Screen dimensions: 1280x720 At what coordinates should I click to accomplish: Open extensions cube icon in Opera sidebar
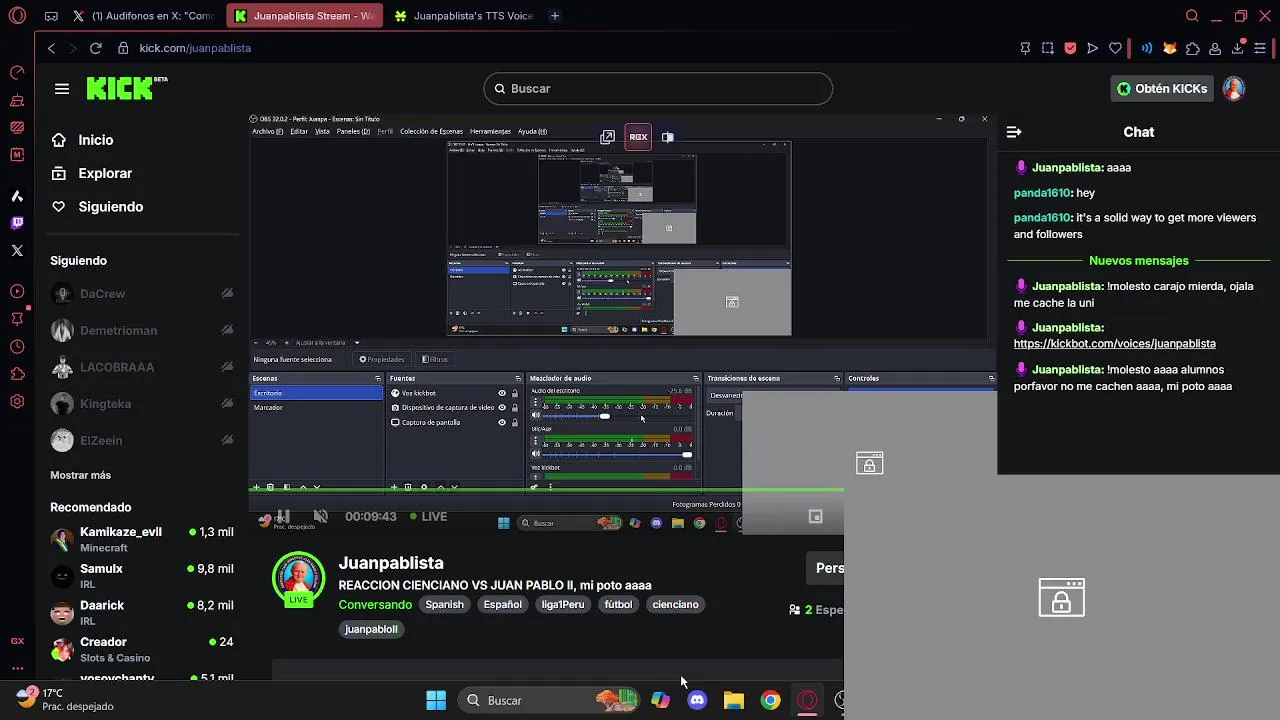pyautogui.click(x=17, y=374)
